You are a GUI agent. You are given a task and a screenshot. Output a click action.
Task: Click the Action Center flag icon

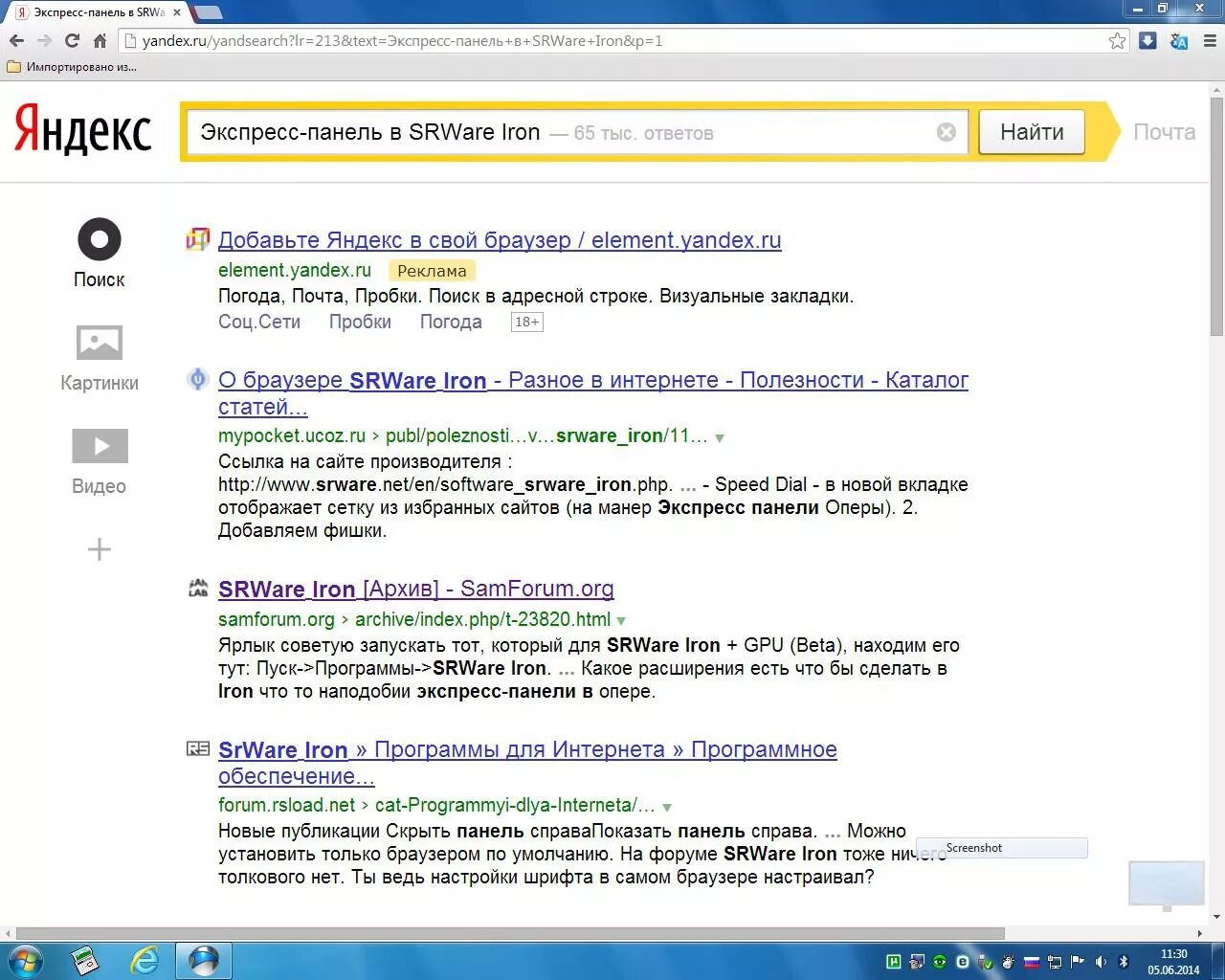(x=1078, y=962)
